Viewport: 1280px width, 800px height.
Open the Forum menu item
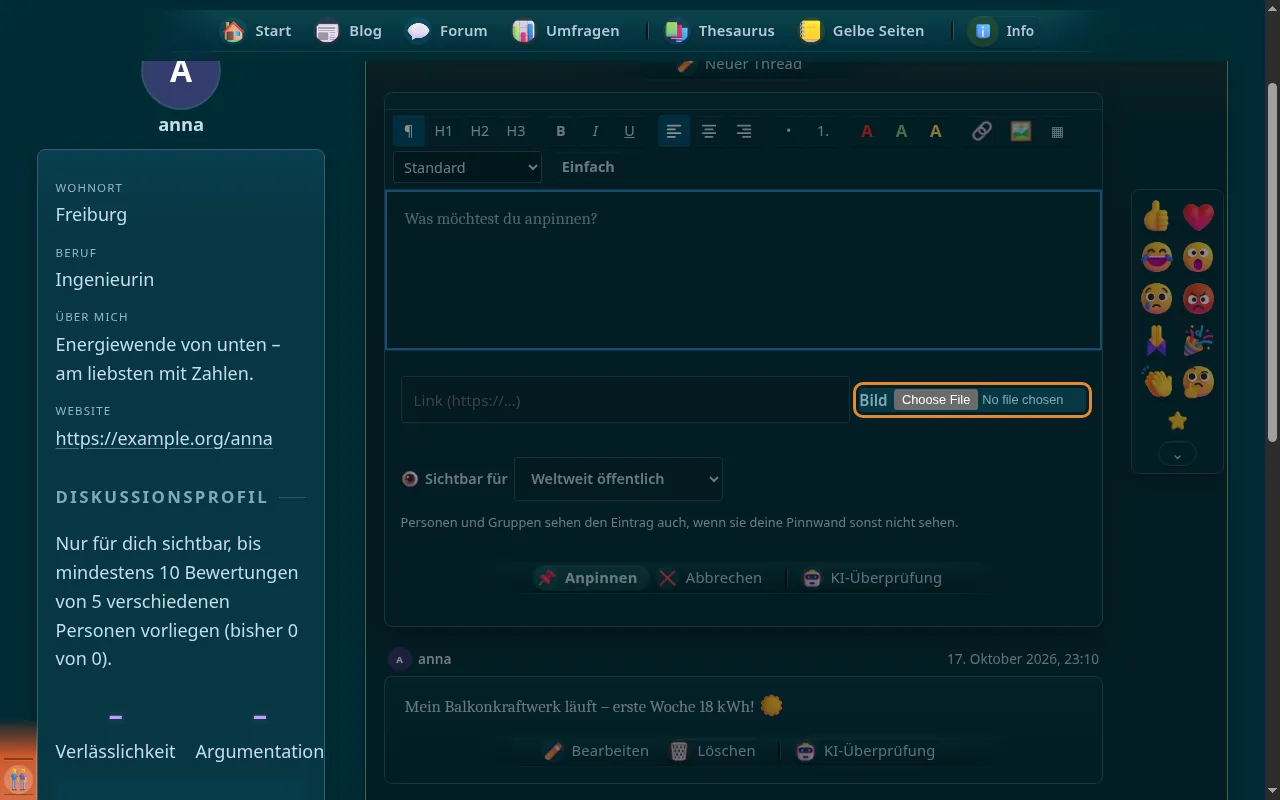tap(448, 31)
